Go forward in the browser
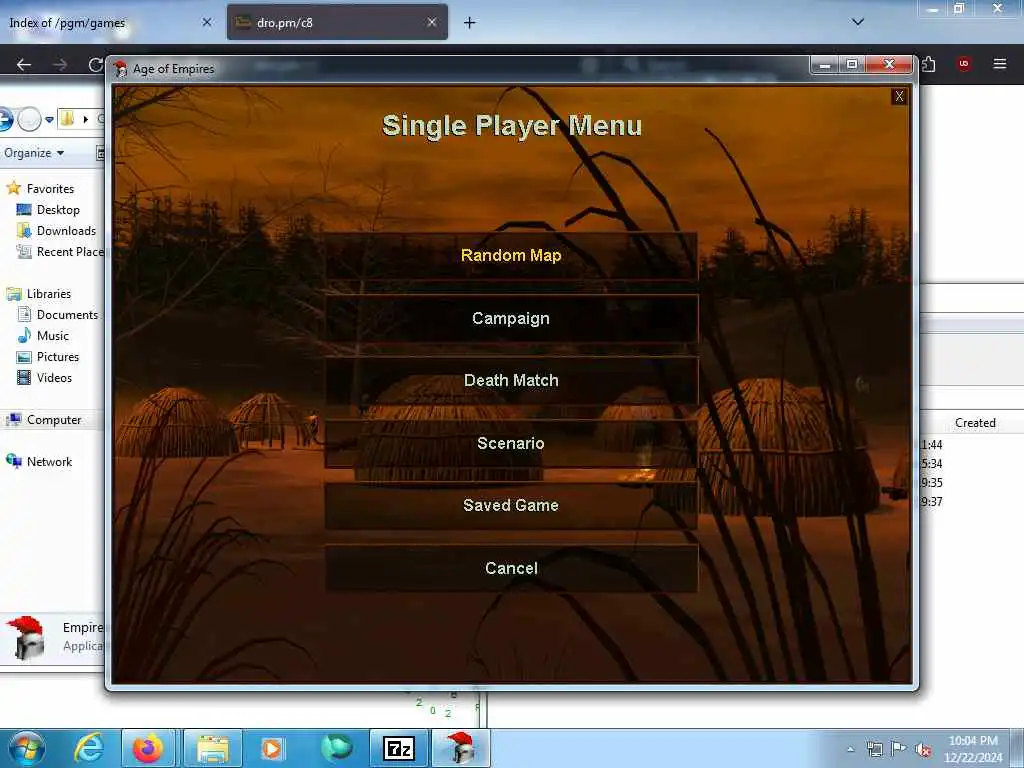 (60, 64)
